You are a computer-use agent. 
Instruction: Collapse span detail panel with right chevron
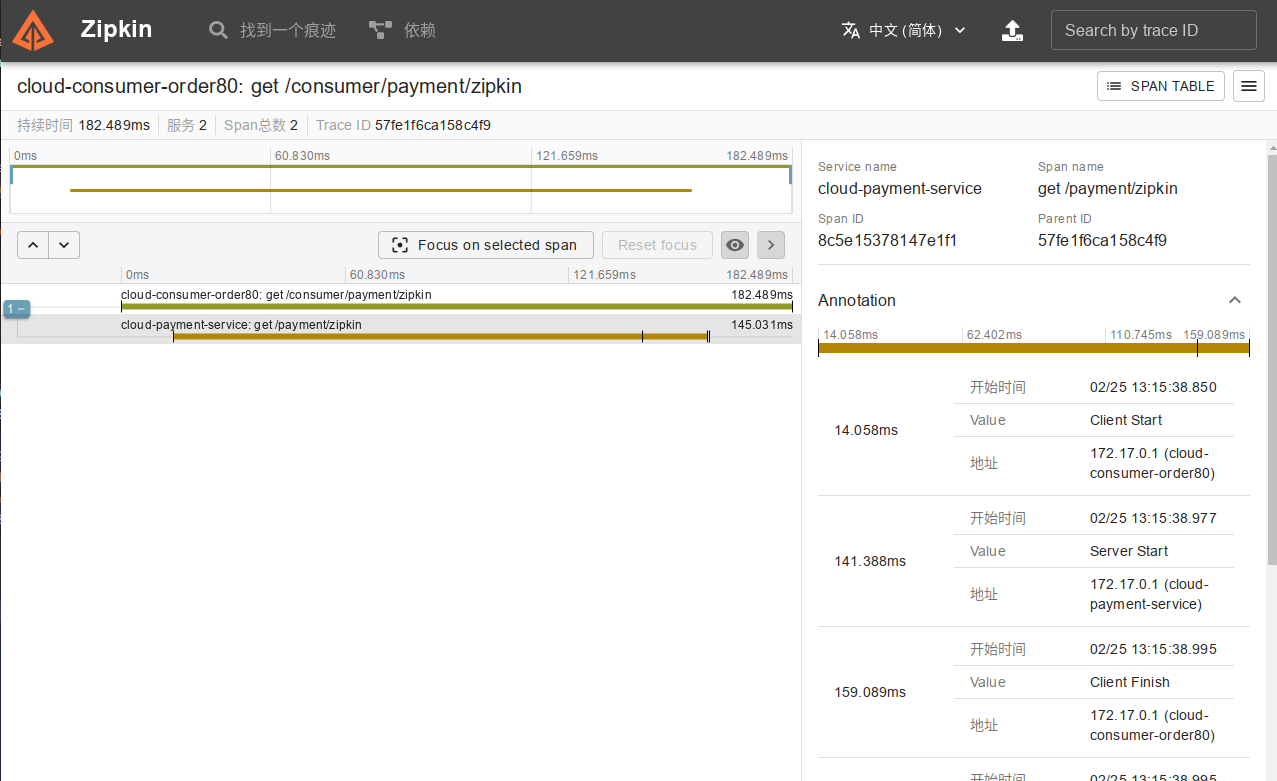771,245
